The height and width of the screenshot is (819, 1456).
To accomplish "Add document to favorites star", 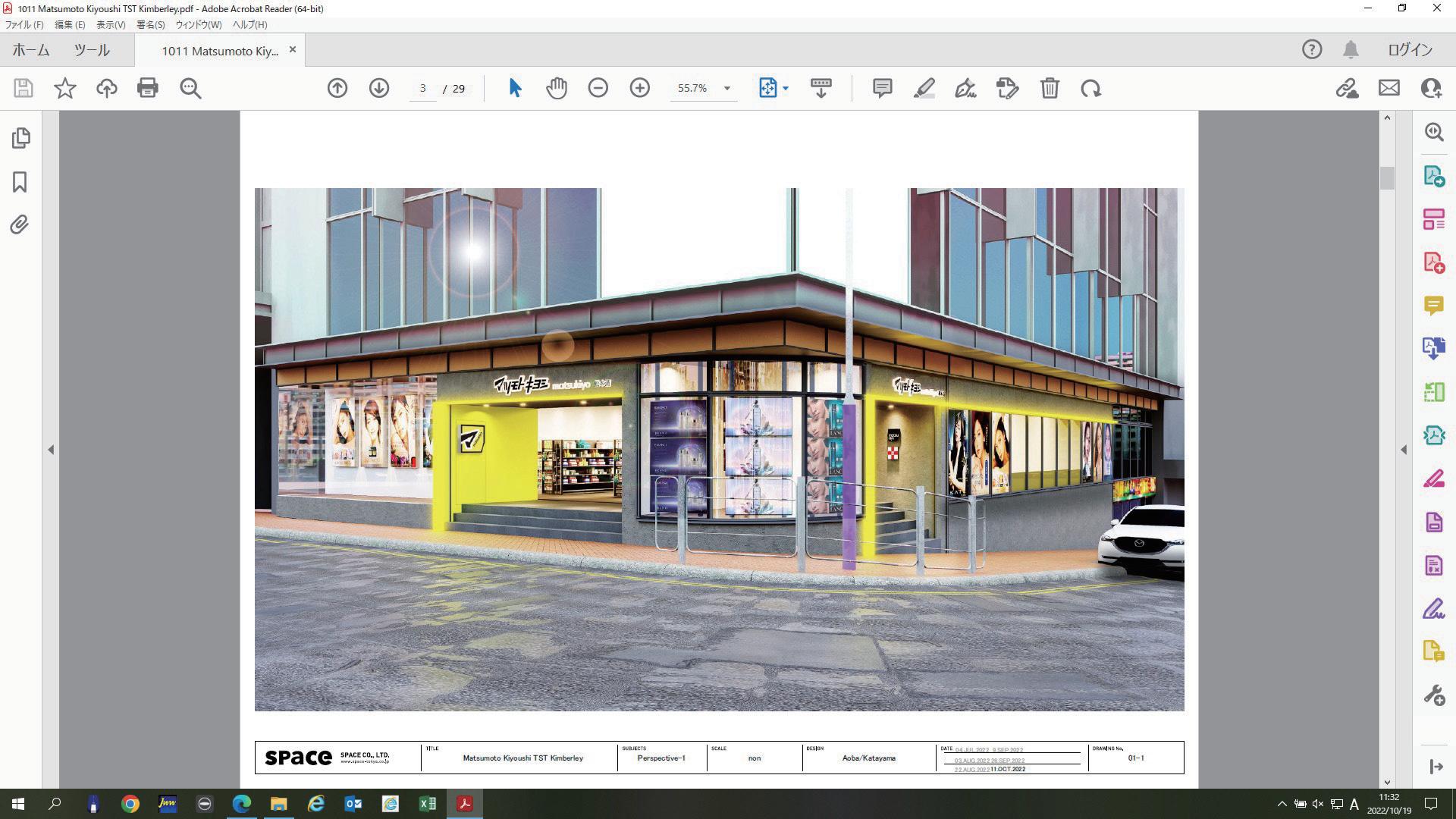I will [x=65, y=88].
